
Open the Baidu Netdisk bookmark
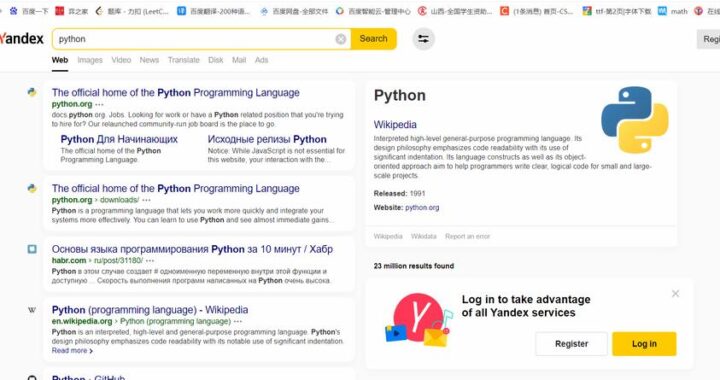(x=294, y=11)
